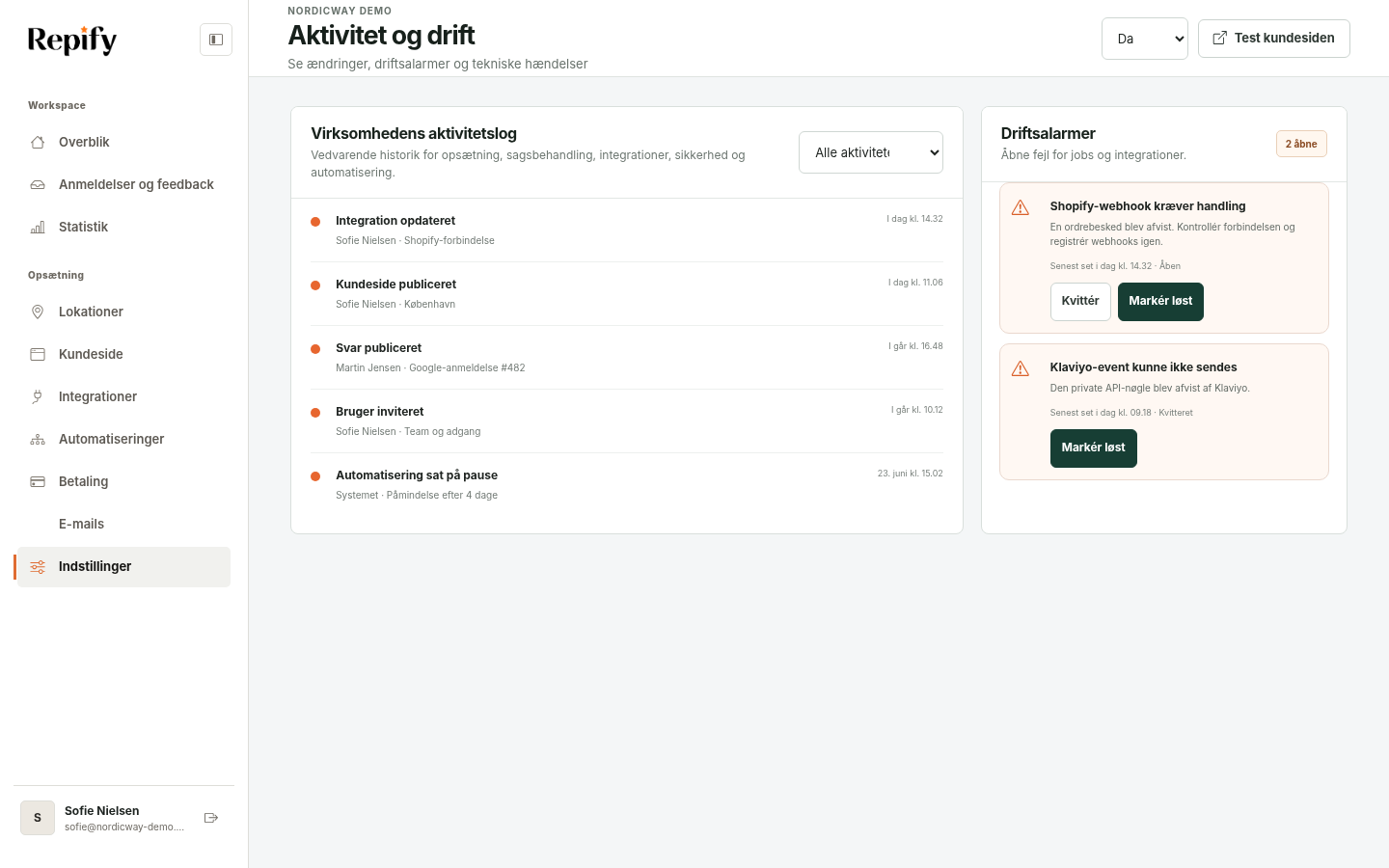
Task: Open Overblik in the sidebar
Action: pyautogui.click(x=123, y=142)
